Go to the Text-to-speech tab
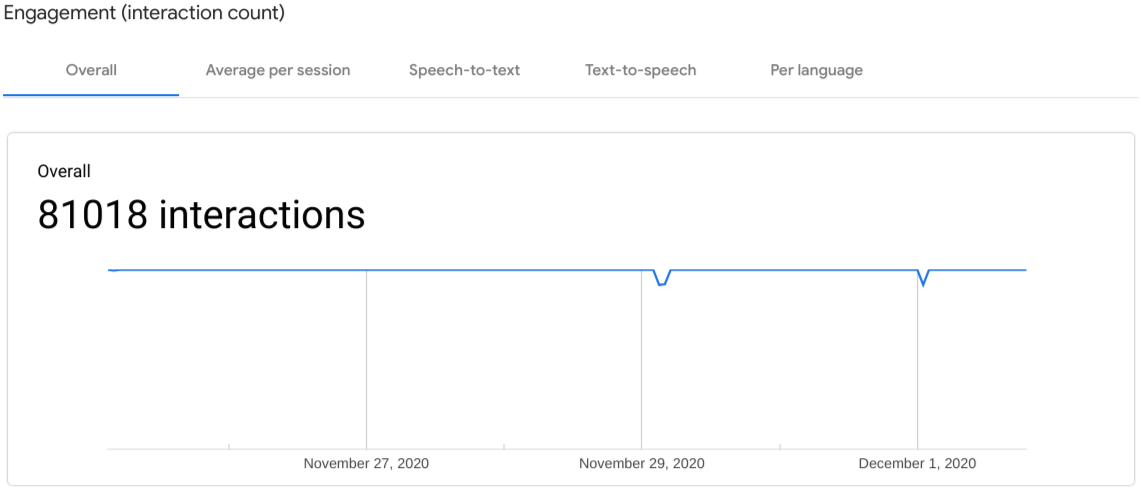Viewport: 1141px width, 495px height. coord(640,70)
